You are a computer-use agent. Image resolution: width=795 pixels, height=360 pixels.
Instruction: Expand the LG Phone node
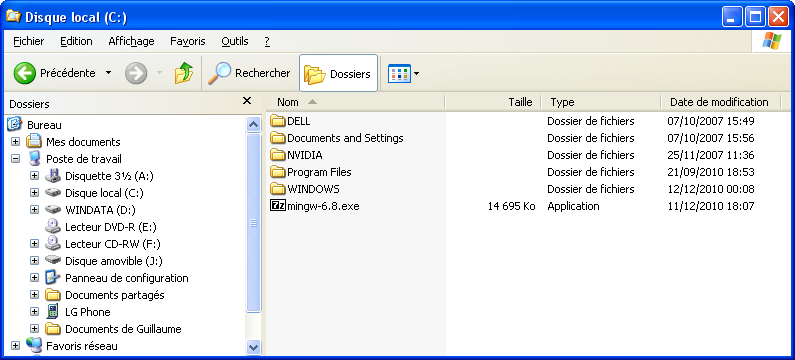[x=34, y=312]
